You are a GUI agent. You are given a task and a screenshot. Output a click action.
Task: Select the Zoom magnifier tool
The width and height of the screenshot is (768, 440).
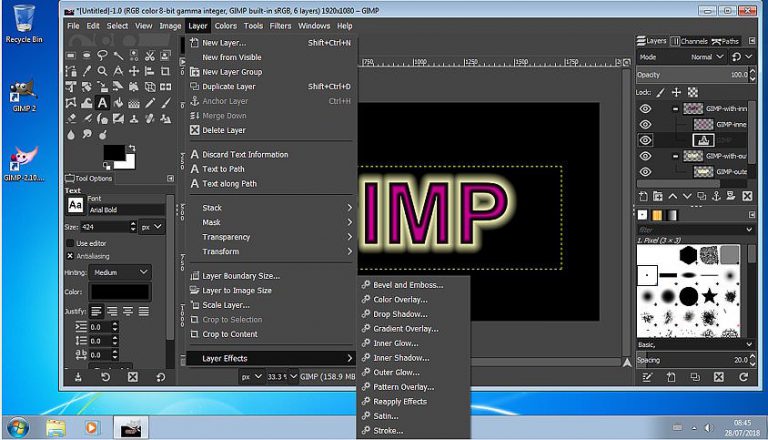click(102, 71)
